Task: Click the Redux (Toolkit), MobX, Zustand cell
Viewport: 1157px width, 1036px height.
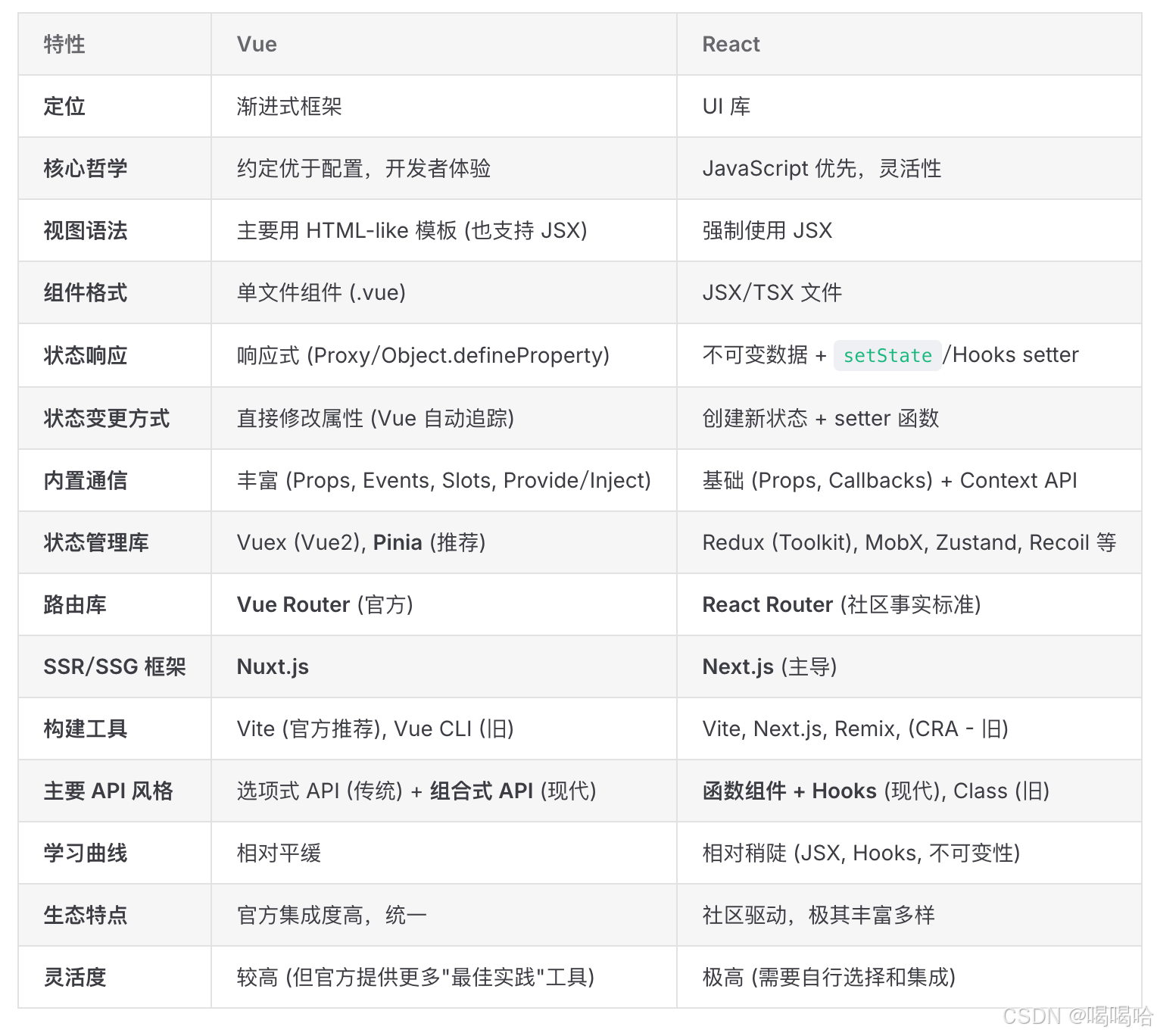Action: tap(909, 542)
